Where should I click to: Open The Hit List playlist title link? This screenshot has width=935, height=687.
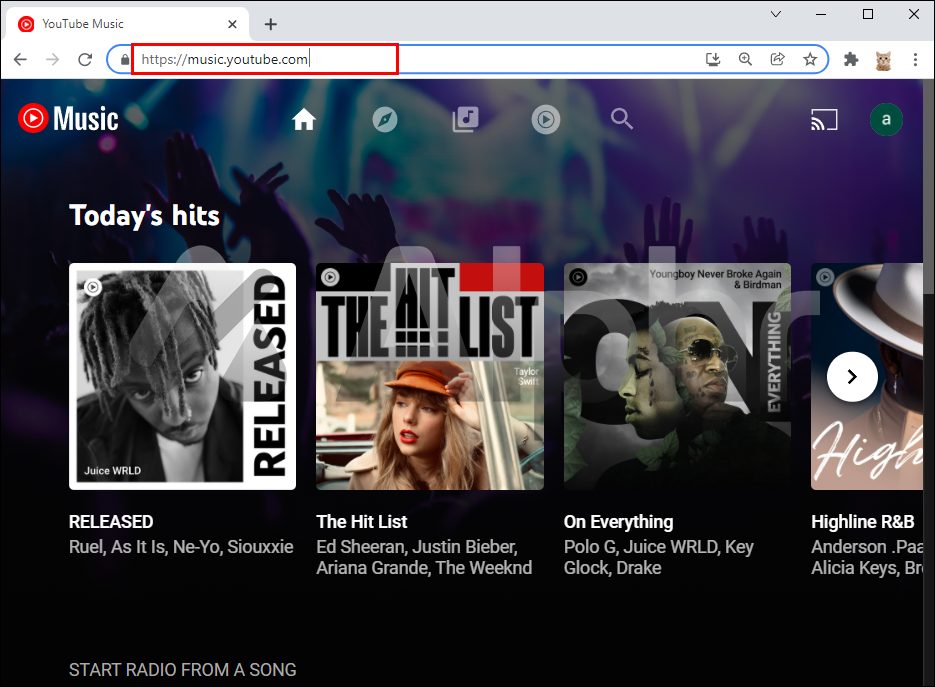click(x=362, y=521)
